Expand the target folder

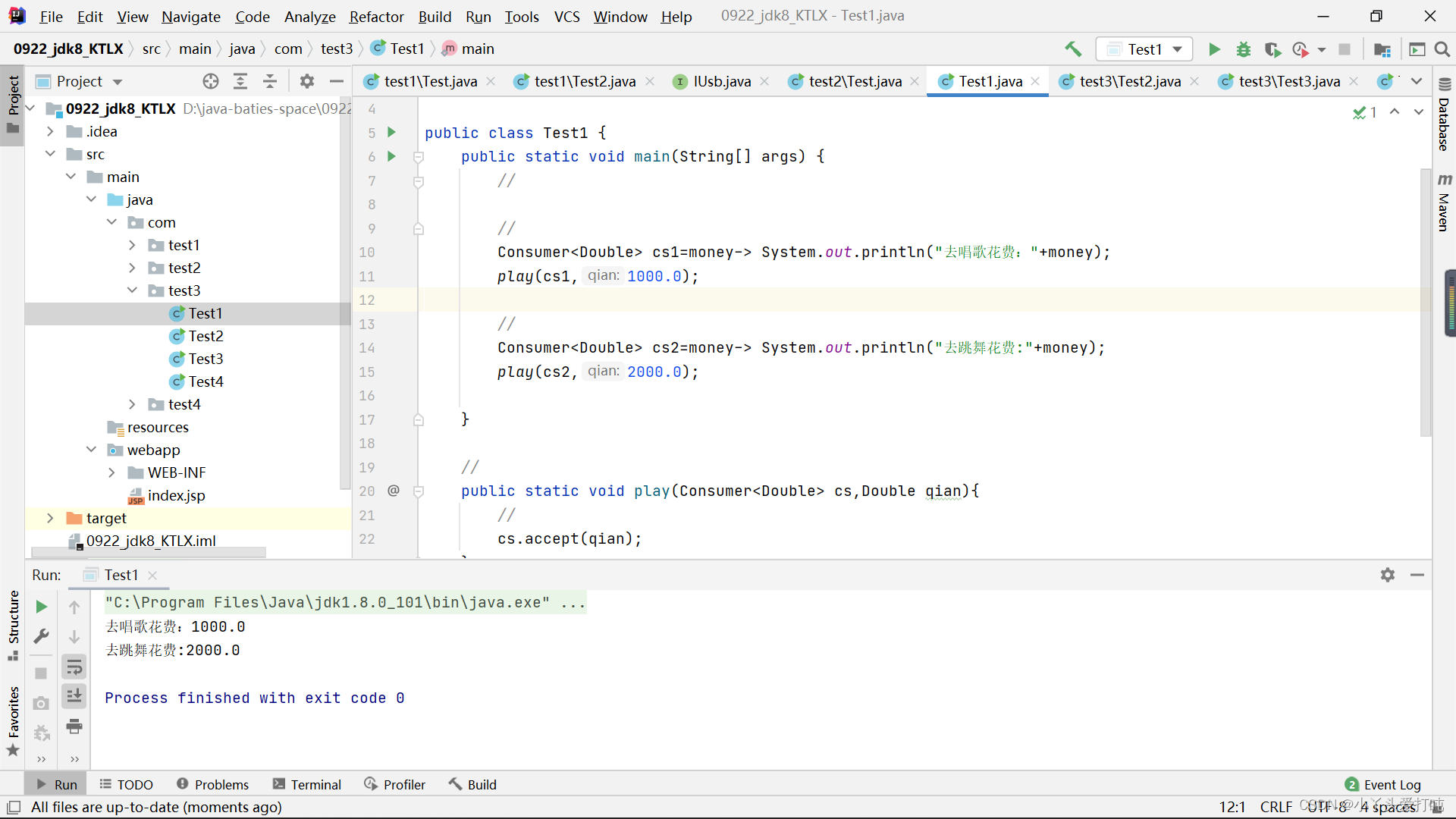coord(50,518)
